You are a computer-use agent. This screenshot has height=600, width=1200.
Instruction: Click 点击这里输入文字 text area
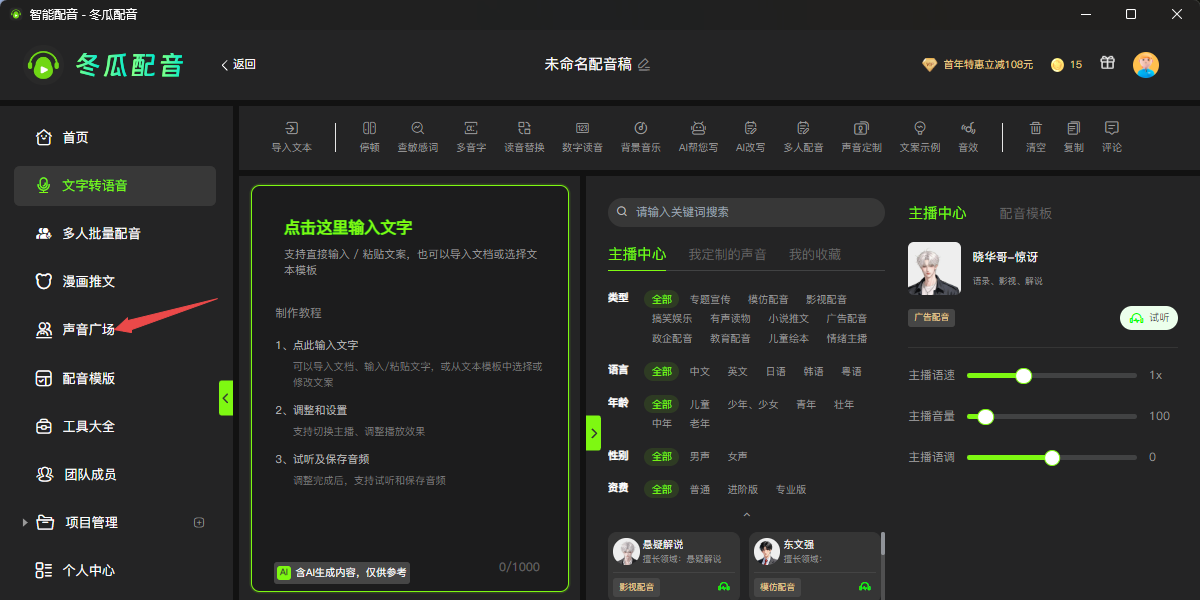click(347, 227)
